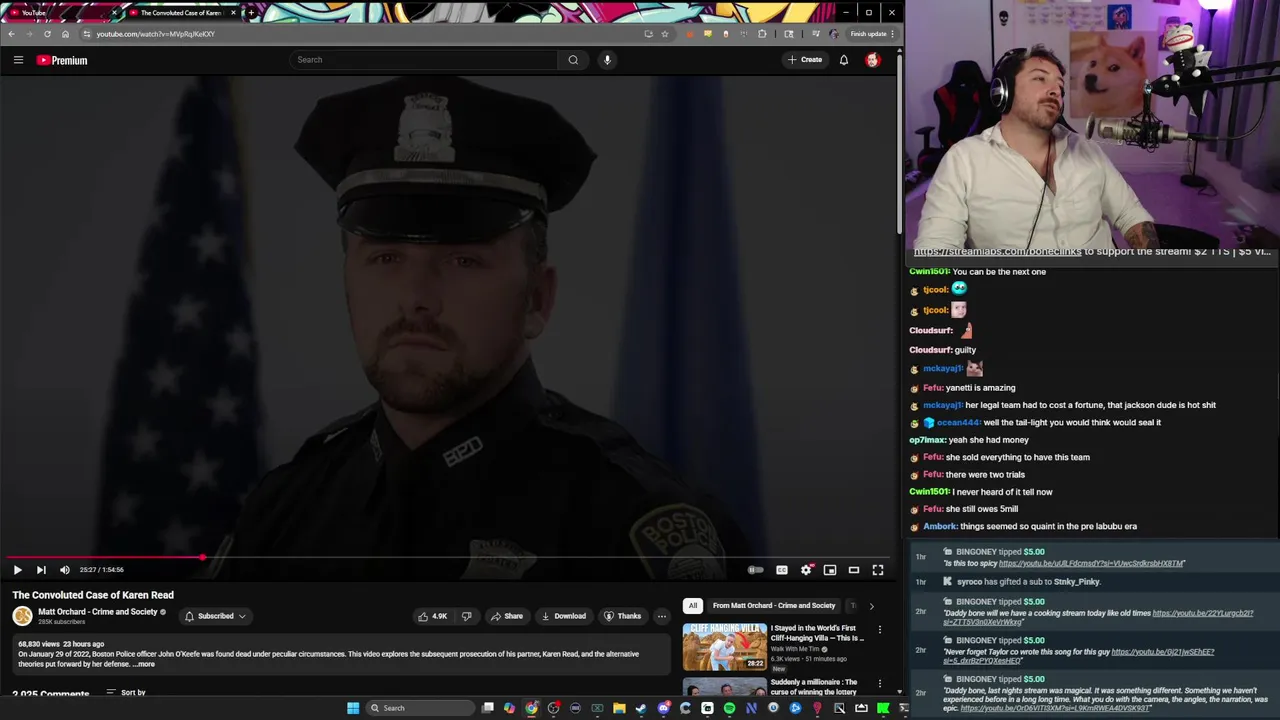The width and height of the screenshot is (1280, 720).
Task: Select the All filter chip
Action: (x=692, y=606)
